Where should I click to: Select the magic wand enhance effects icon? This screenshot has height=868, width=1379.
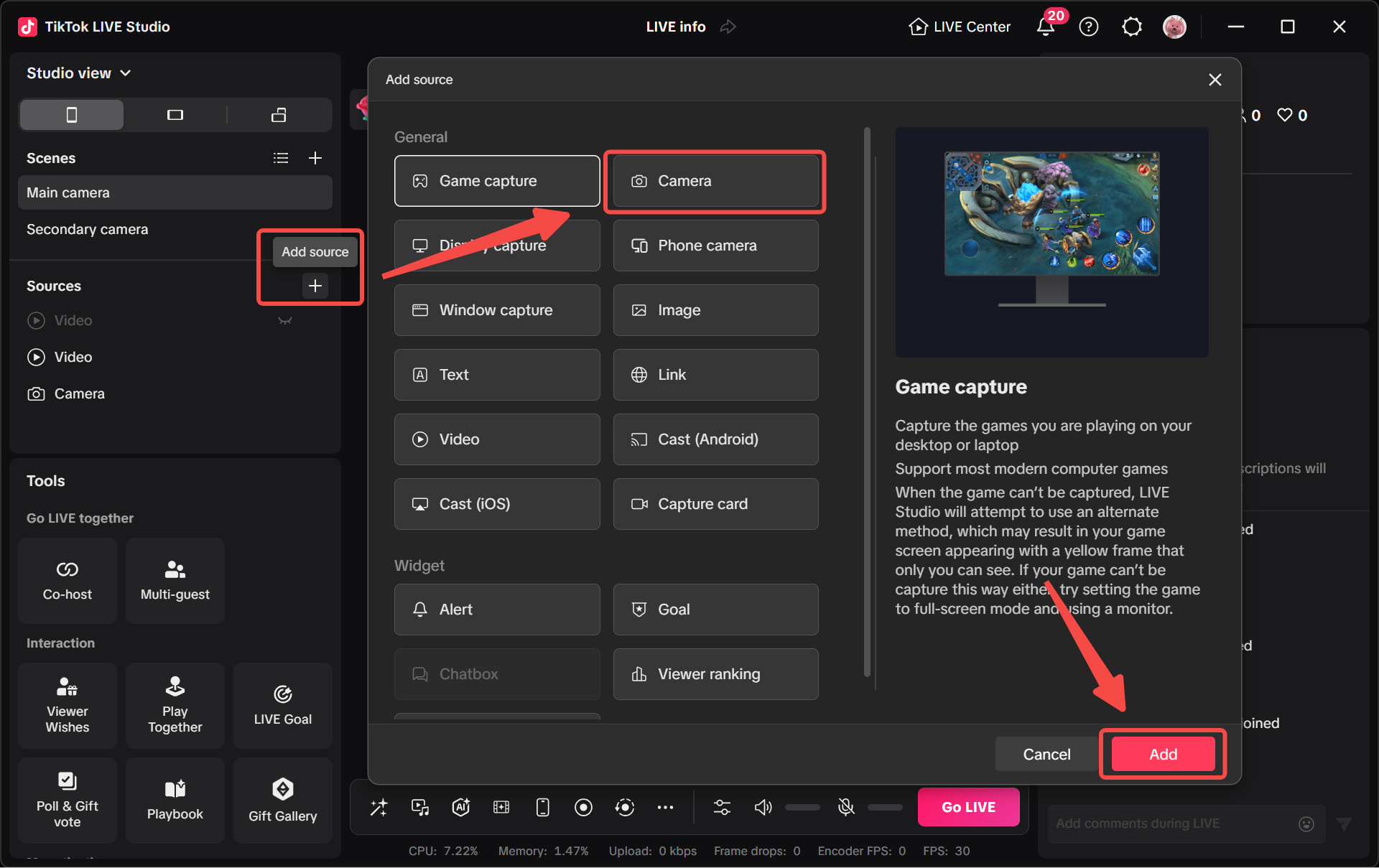pos(379,807)
